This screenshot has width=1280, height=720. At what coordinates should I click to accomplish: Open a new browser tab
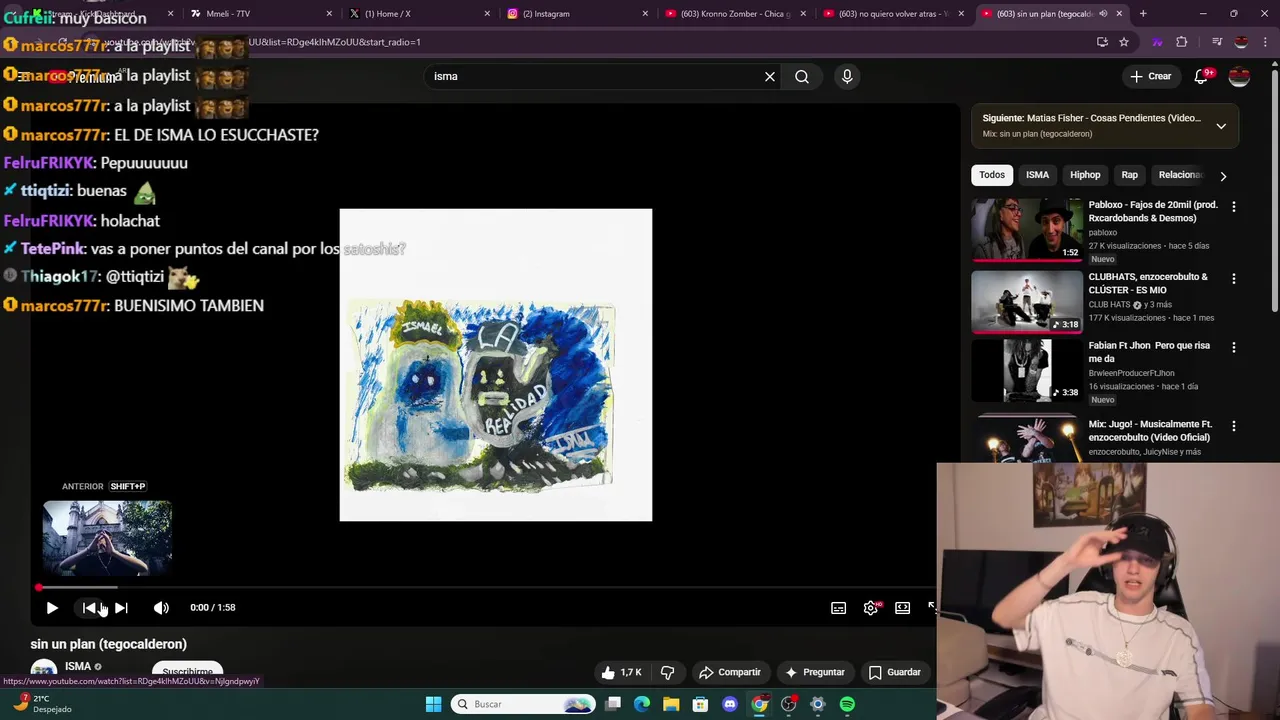click(x=1143, y=14)
